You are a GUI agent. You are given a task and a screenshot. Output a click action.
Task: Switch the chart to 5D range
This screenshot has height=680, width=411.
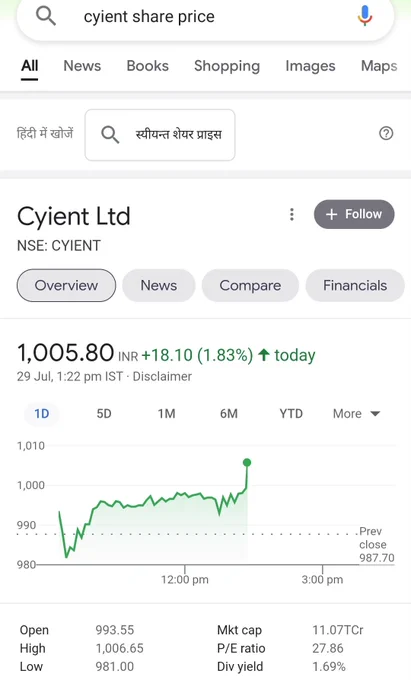click(x=104, y=414)
